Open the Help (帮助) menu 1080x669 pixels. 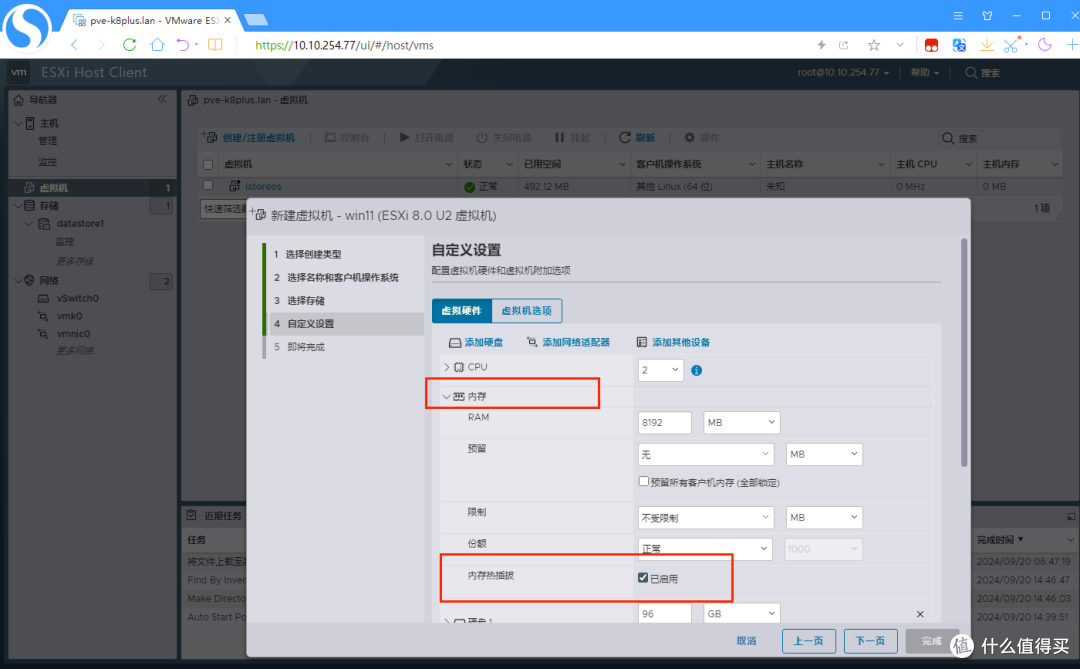click(925, 72)
